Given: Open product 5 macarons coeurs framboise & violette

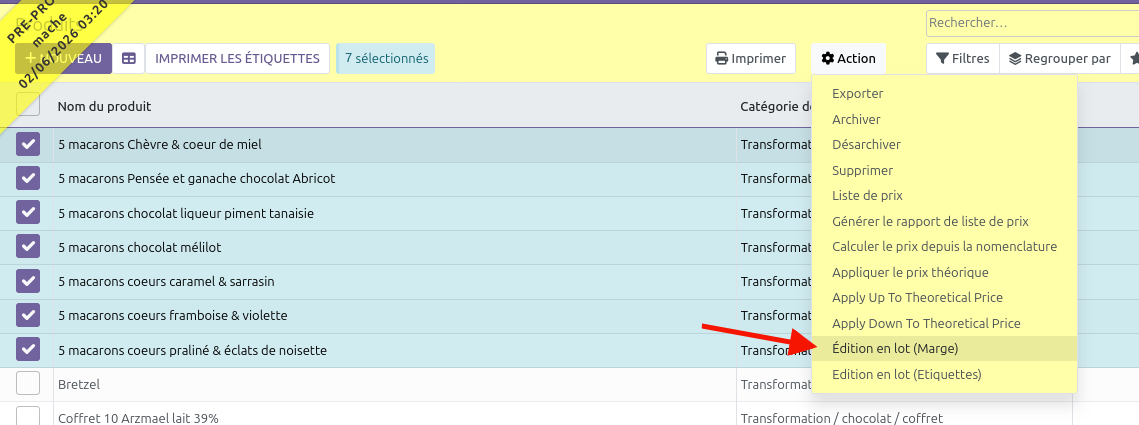Looking at the screenshot, I should click(173, 316).
